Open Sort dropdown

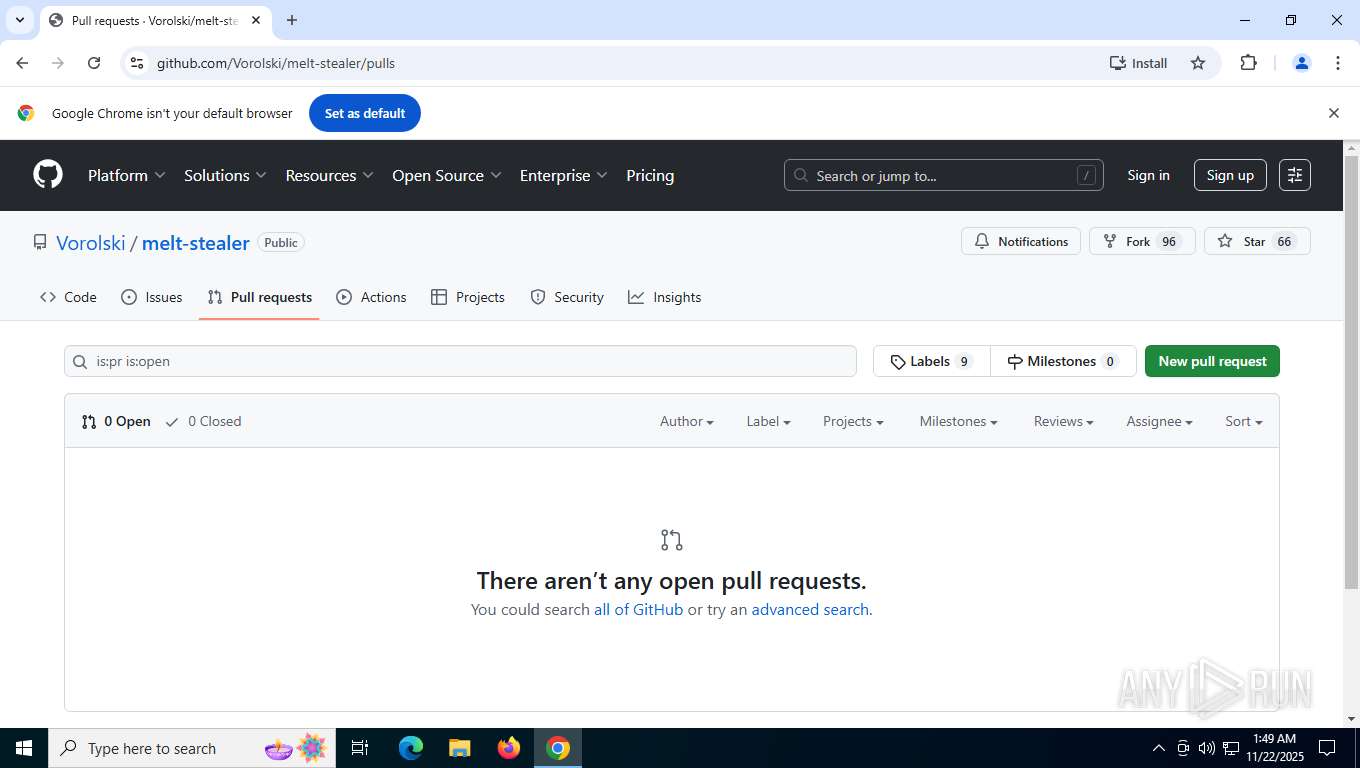pyautogui.click(x=1244, y=421)
